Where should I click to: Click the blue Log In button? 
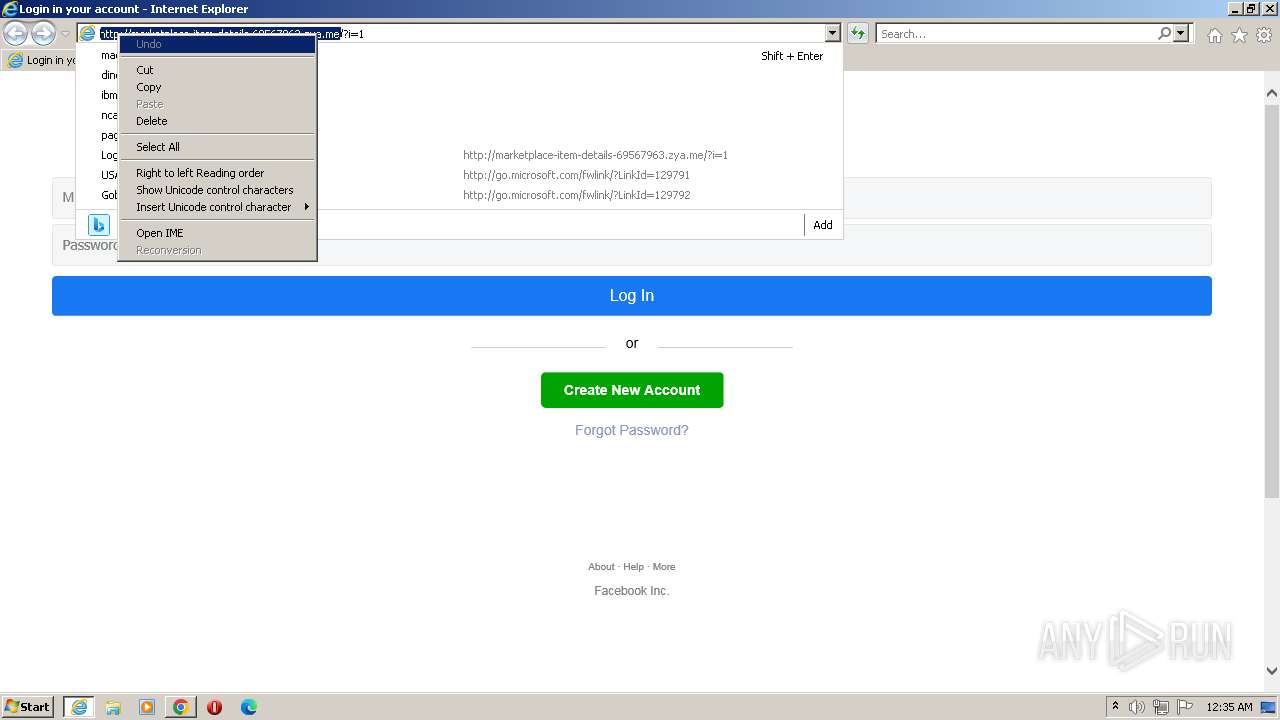[631, 296]
